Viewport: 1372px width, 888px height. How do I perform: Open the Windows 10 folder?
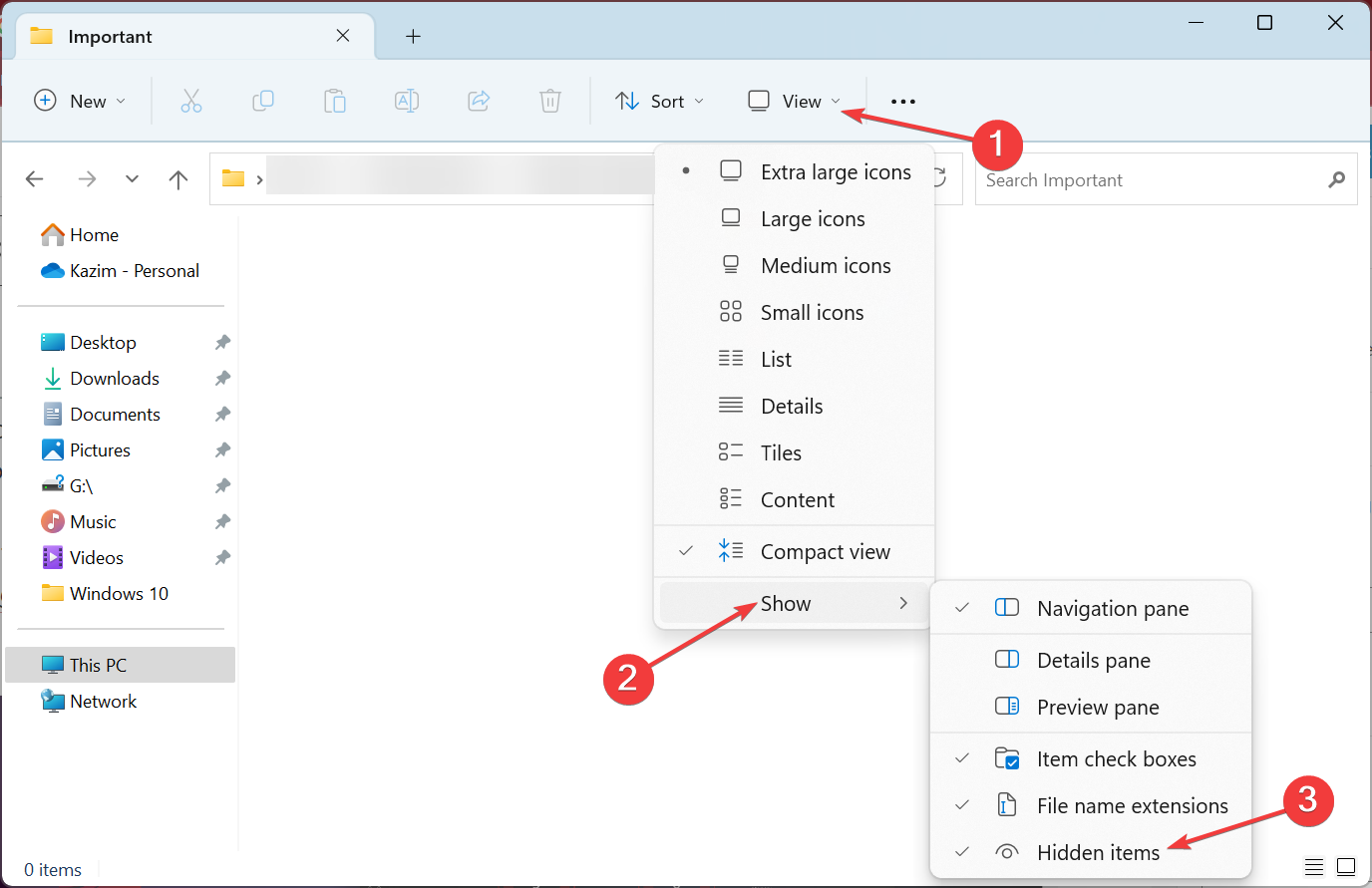(104, 594)
